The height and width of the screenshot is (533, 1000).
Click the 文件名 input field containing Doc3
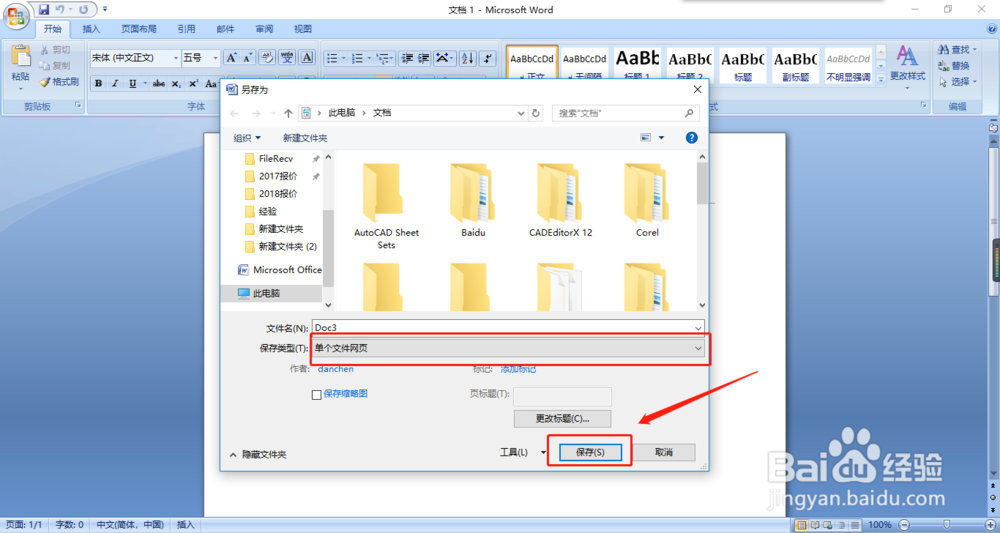(508, 328)
